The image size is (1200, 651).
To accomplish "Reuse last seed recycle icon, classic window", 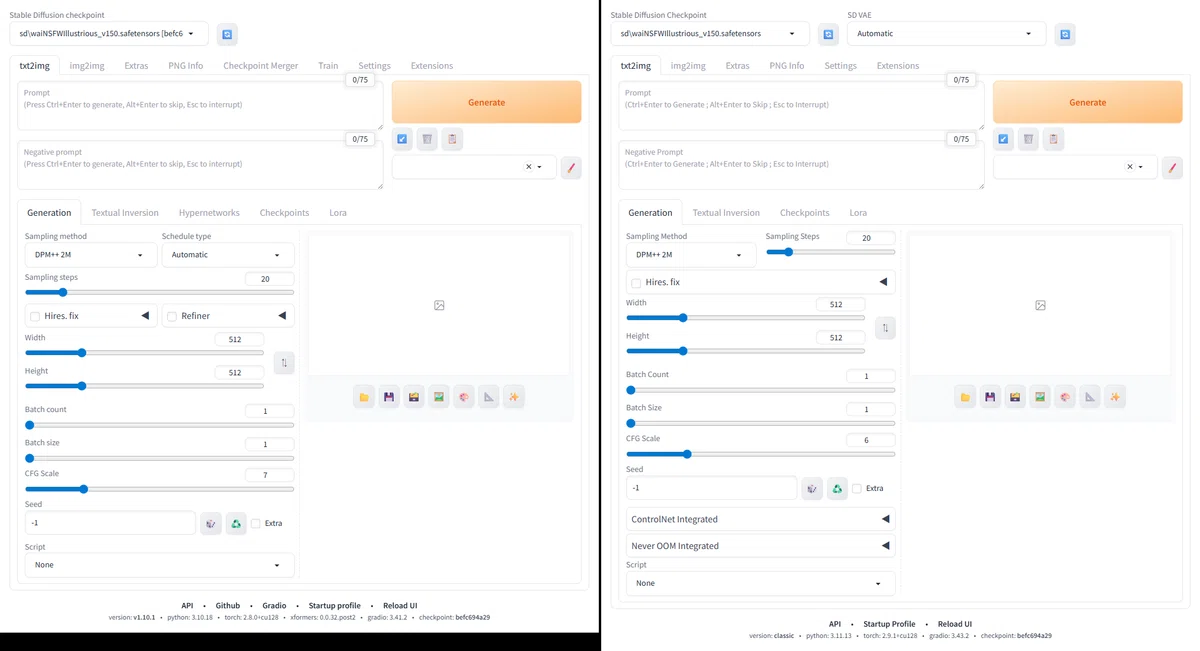I will pyautogui.click(x=837, y=488).
